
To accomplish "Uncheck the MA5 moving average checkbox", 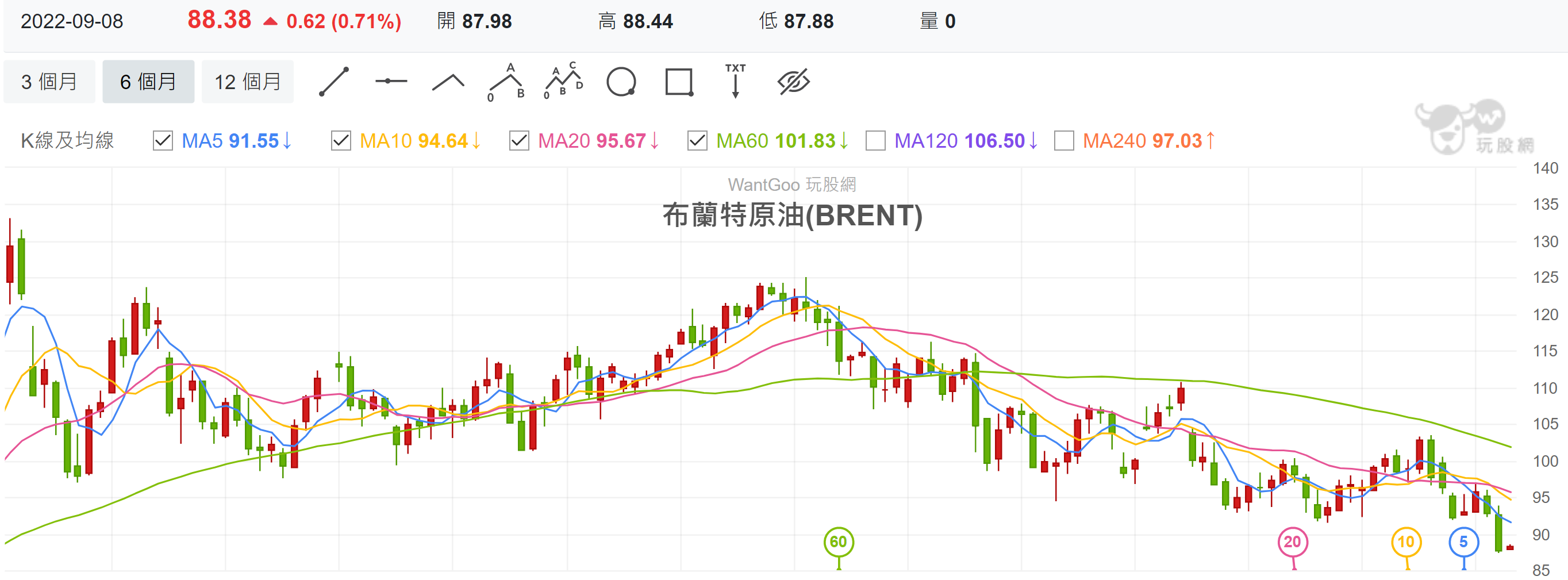I will (x=163, y=141).
